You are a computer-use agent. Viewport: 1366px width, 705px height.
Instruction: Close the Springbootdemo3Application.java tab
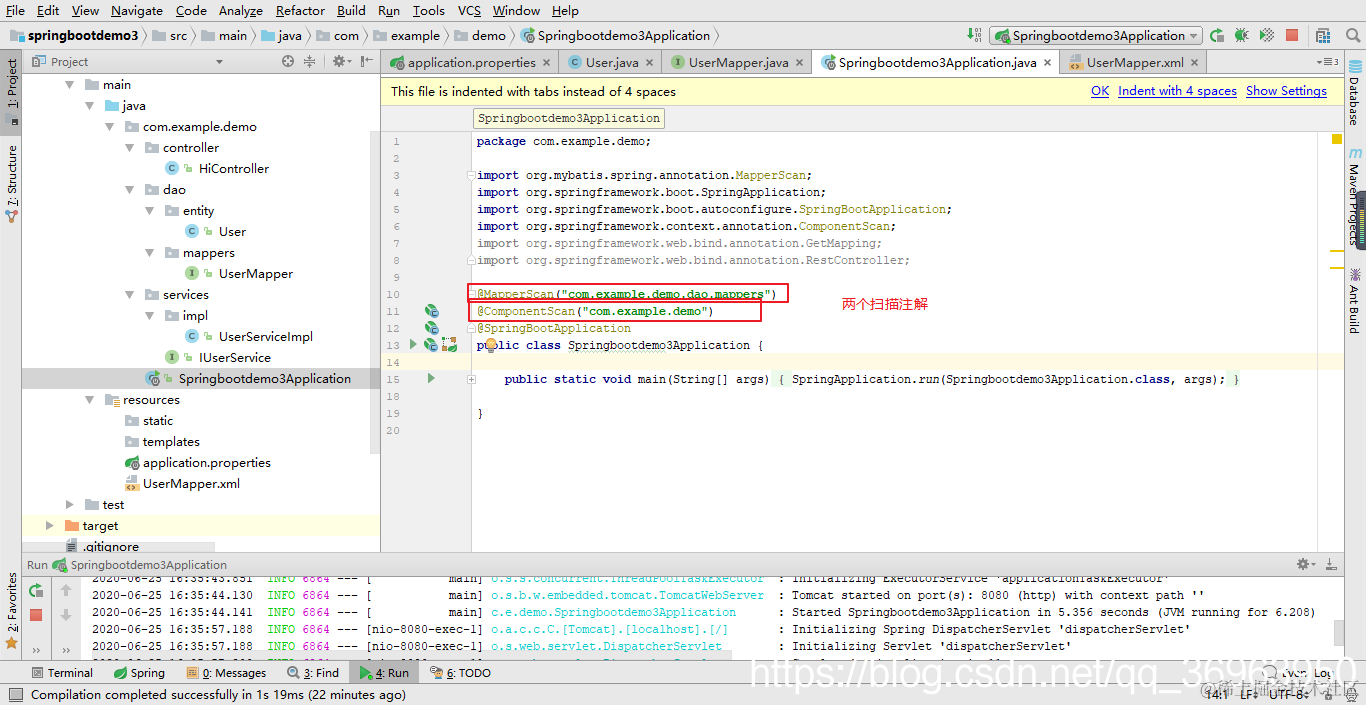click(x=1048, y=62)
